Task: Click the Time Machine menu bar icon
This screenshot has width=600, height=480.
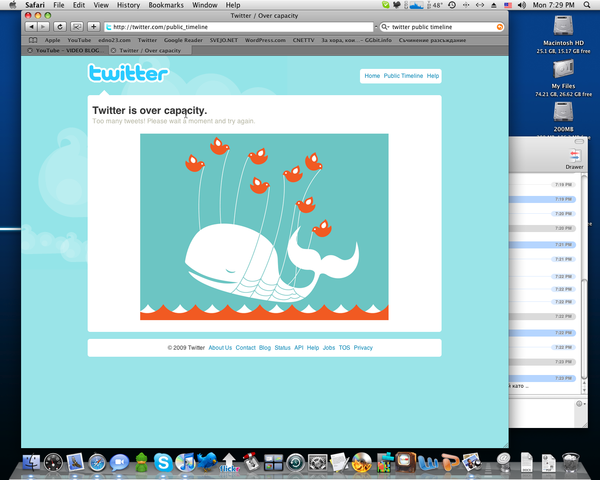Action: click(x=452, y=5)
